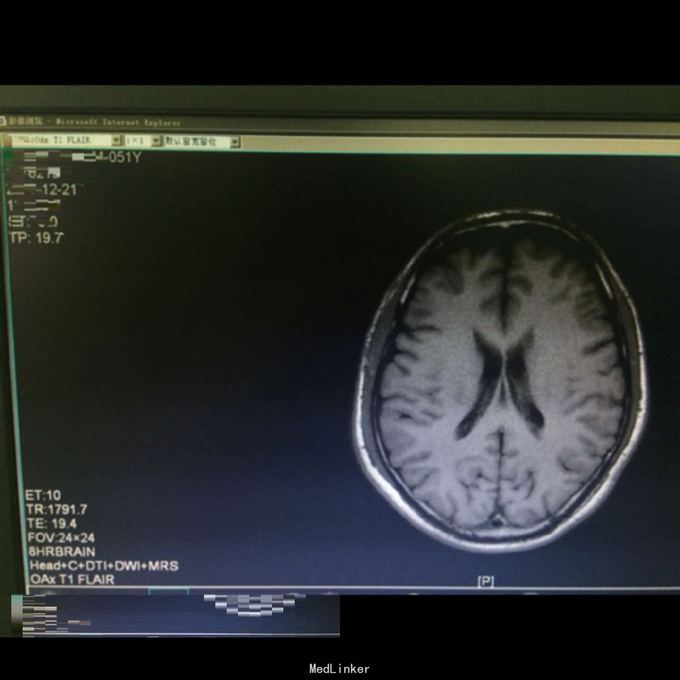
Task: Open the OAx T1 FLAIR series dropdown
Action: coord(58,142)
